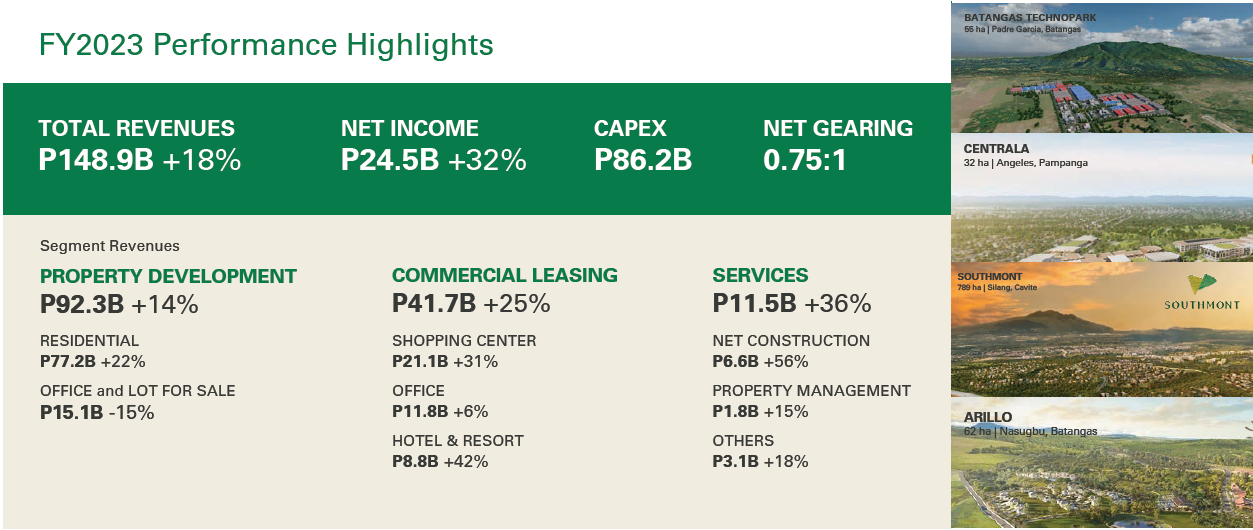Click the Segment Revenues label
This screenshot has height=530, width=1253.
[x=110, y=246]
